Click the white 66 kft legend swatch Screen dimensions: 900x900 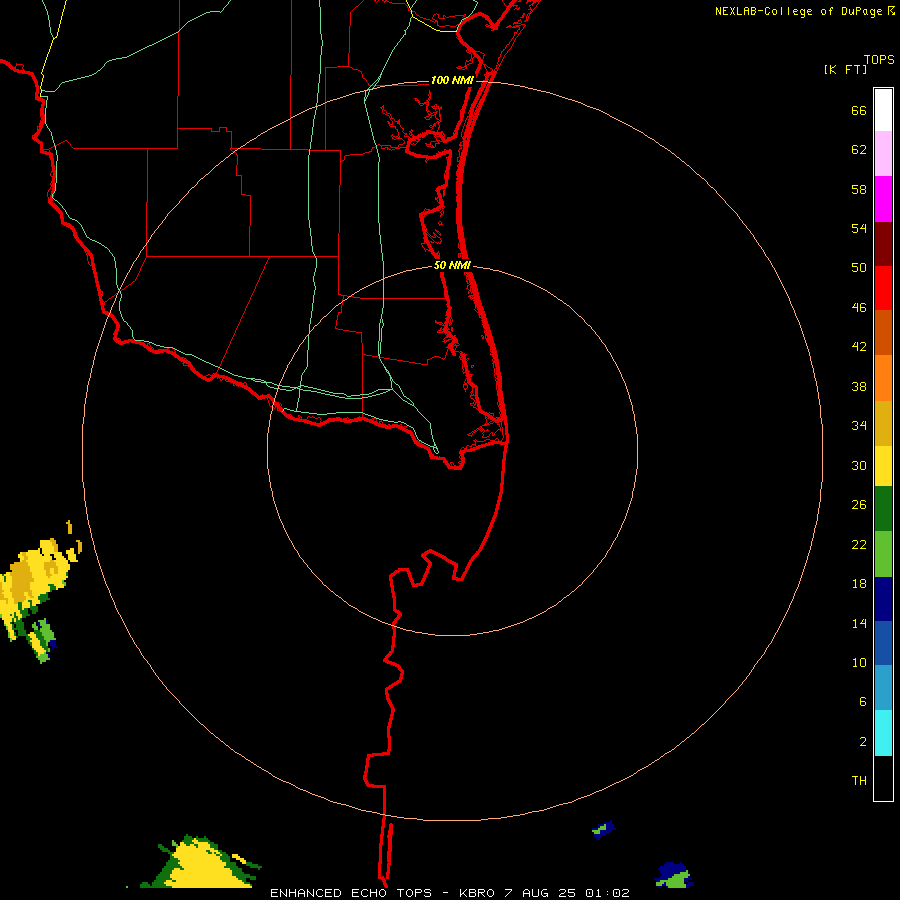tap(883, 110)
